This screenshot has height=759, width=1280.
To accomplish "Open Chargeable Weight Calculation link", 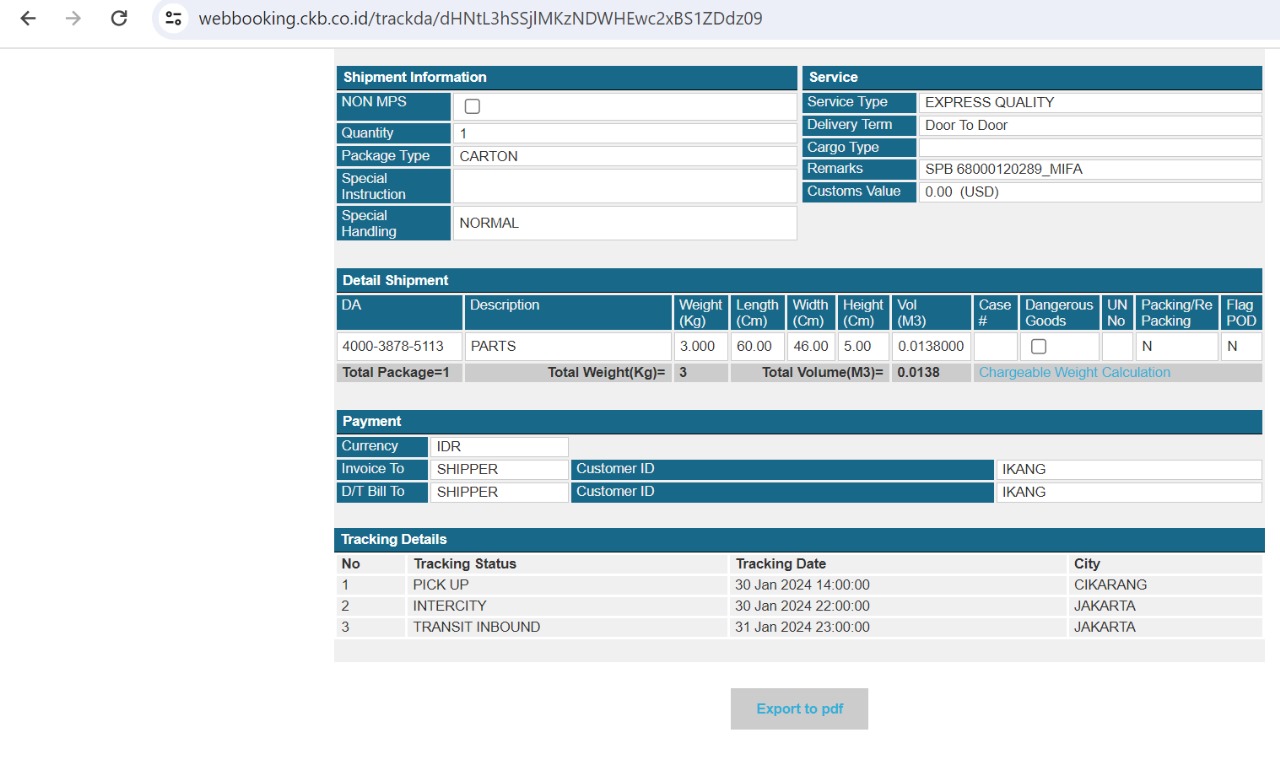I will point(1074,372).
